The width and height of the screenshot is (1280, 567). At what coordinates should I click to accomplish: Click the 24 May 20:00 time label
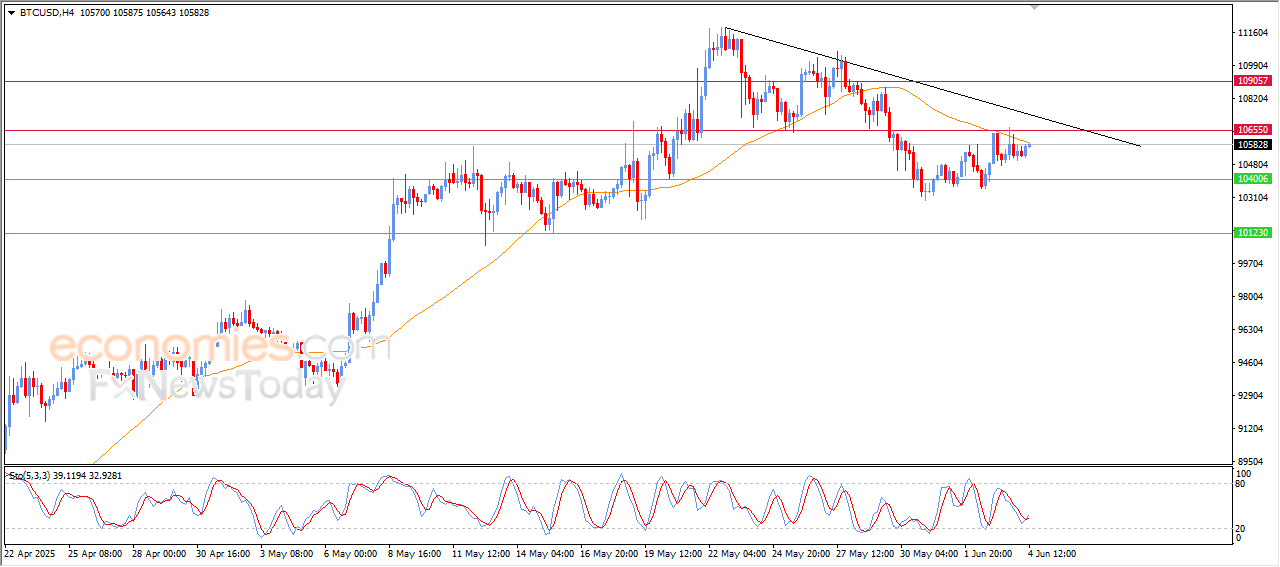[800, 553]
